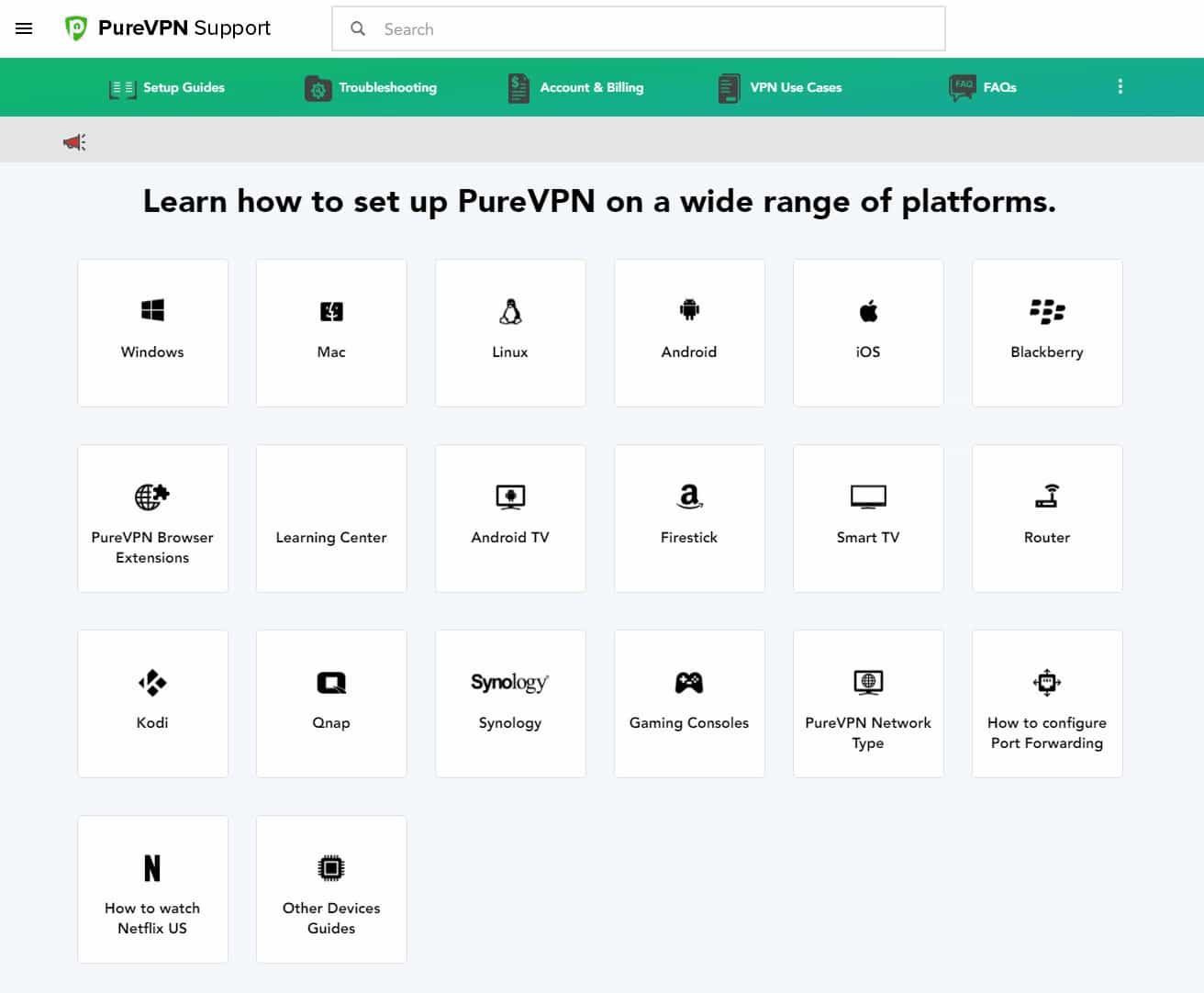Screen dimensions: 1204x993
Task: Open the Linux guide label
Action: click(x=510, y=351)
